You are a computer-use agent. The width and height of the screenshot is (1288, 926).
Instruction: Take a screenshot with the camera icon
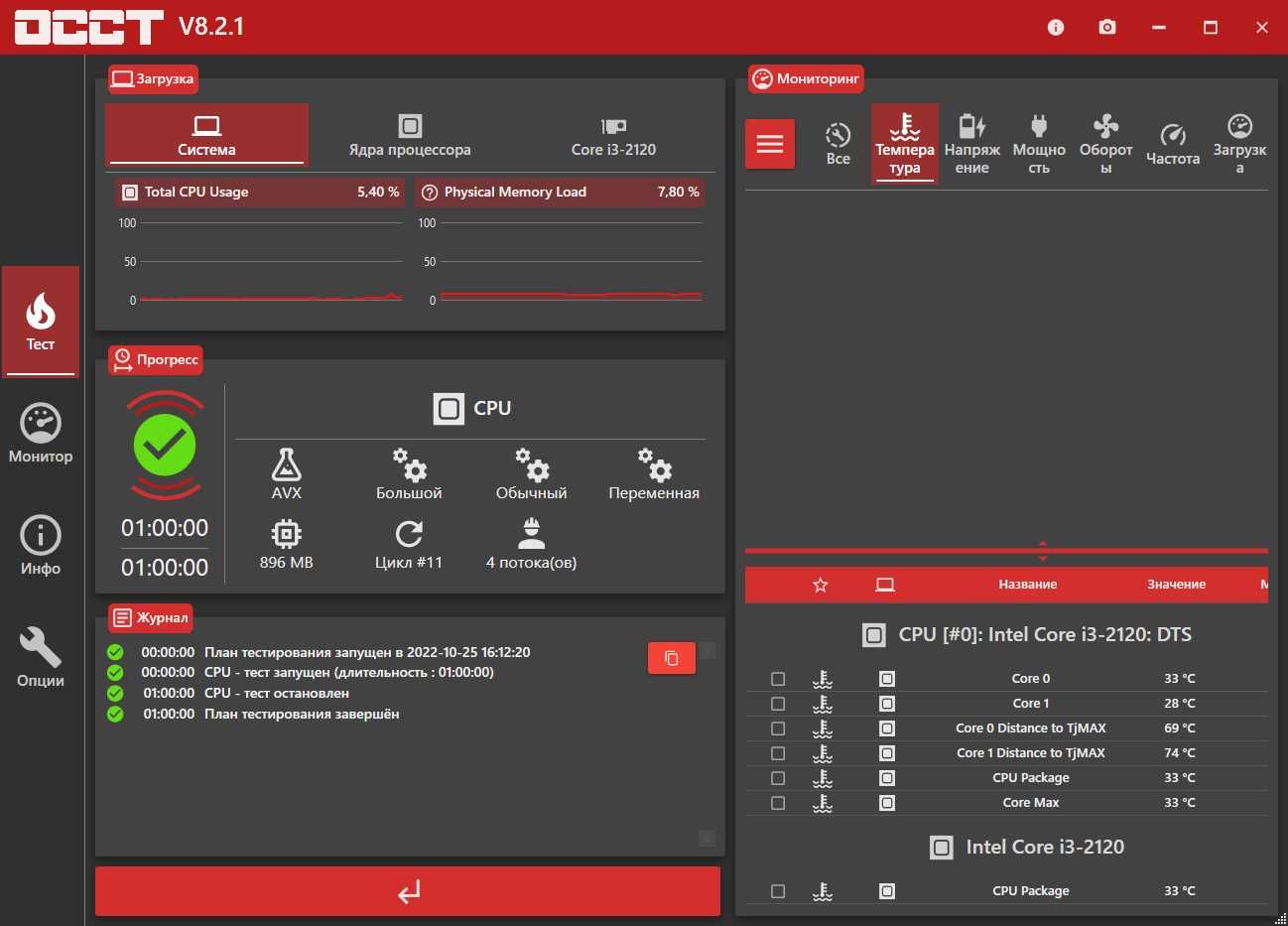pyautogui.click(x=1107, y=27)
